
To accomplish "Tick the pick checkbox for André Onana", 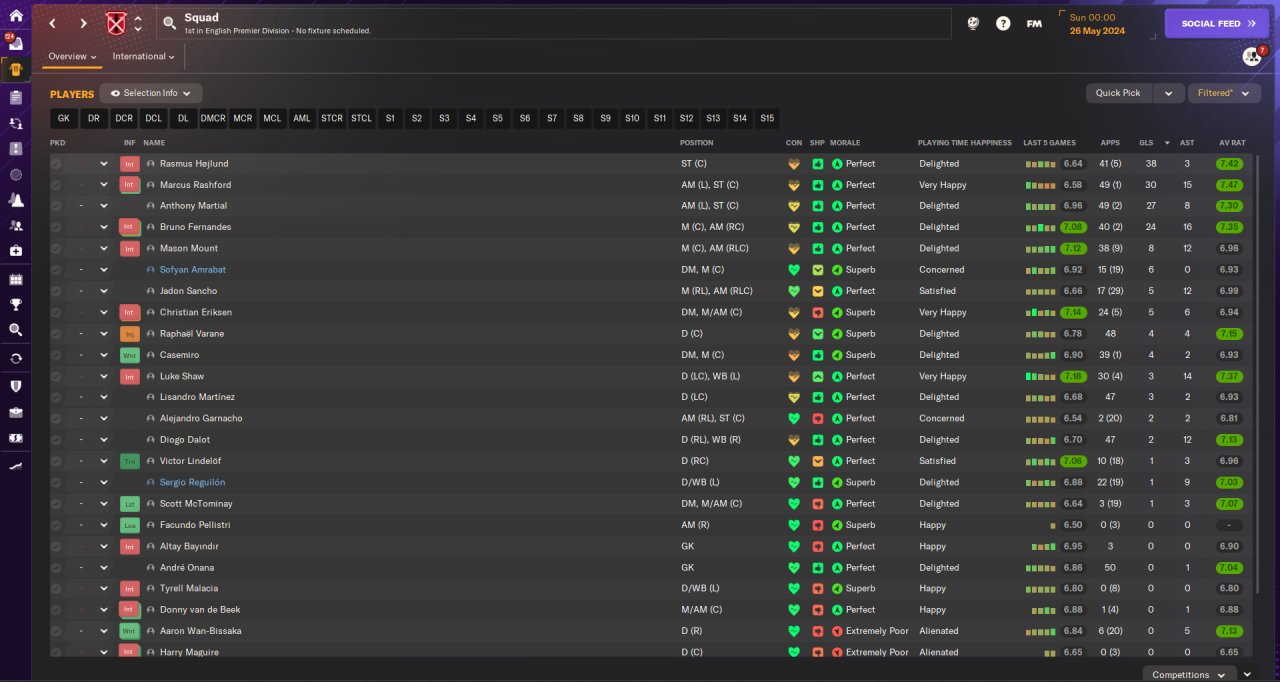I will coord(56,567).
